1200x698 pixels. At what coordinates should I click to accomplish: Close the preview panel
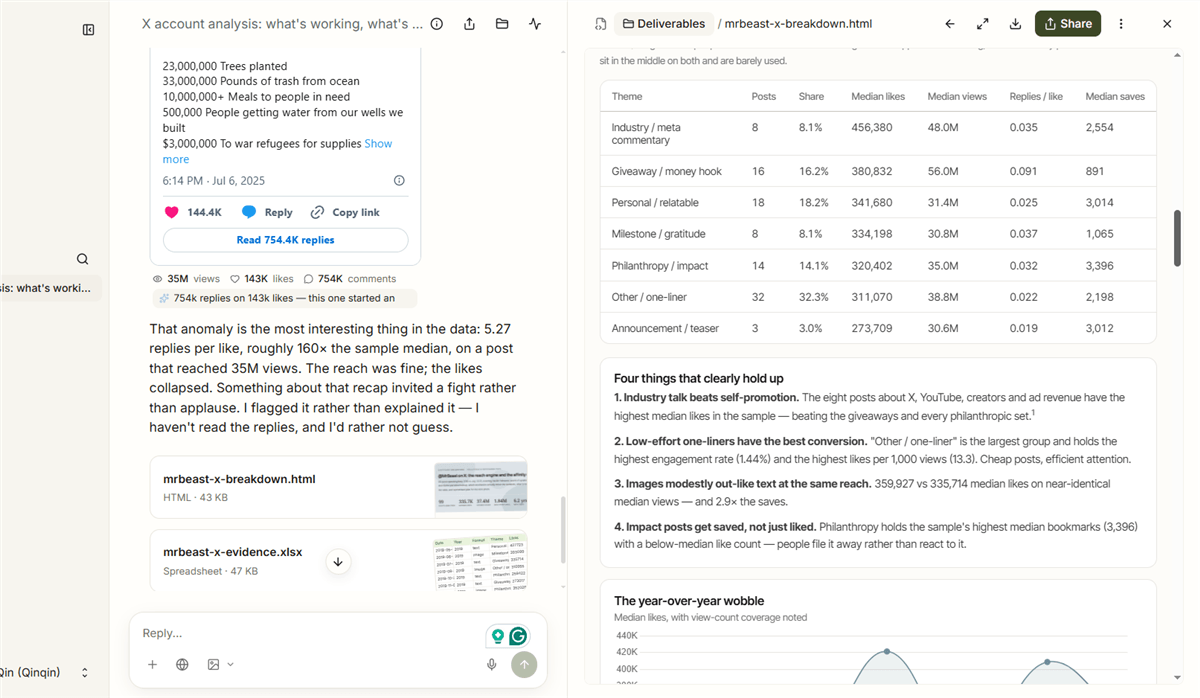(x=1167, y=24)
